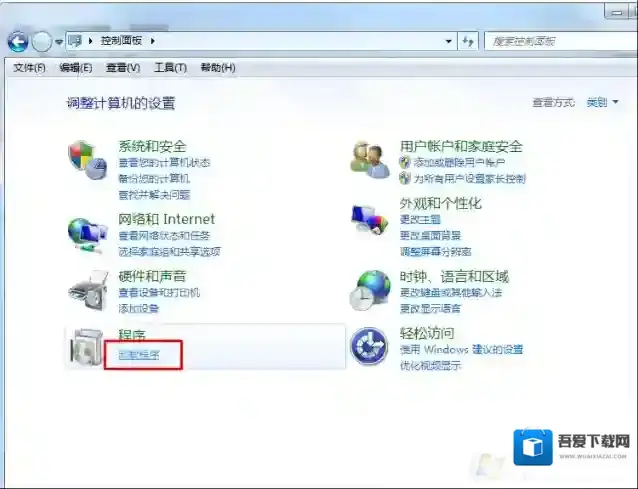Open 卸载程序 link under 程序
The height and width of the screenshot is (489, 638).
coord(139,355)
